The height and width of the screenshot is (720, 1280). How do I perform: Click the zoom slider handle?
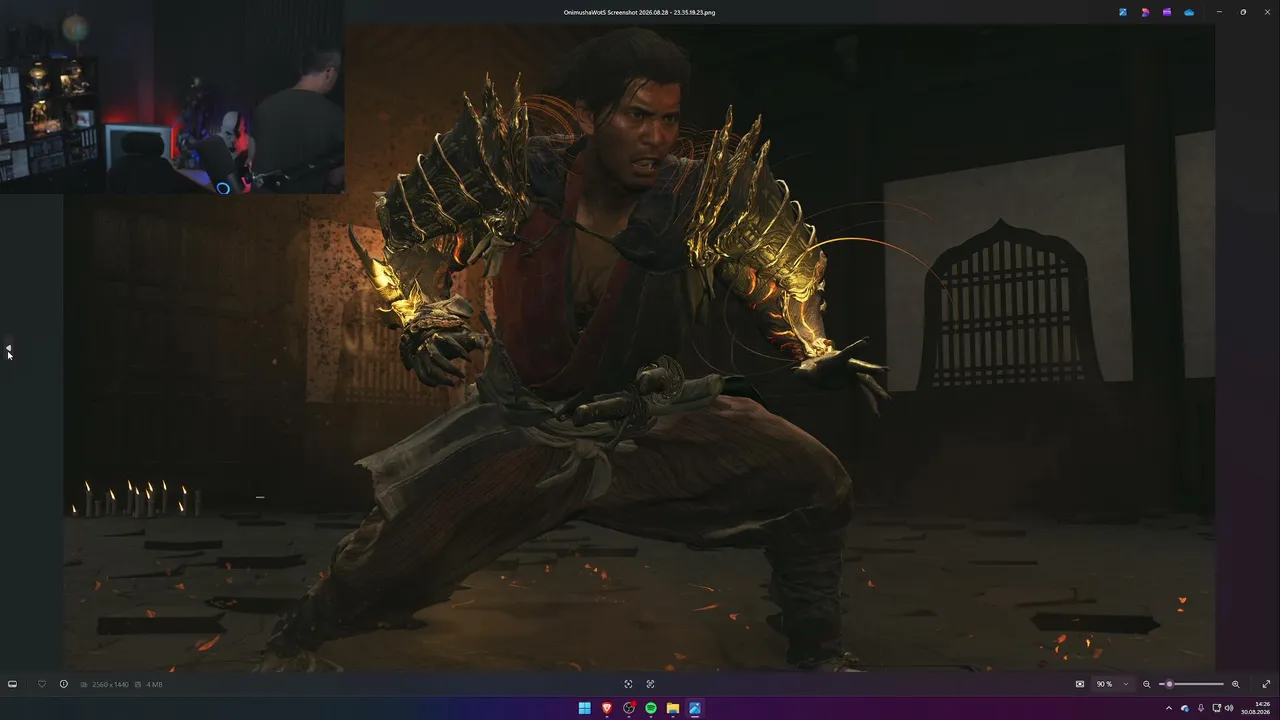coord(1169,684)
